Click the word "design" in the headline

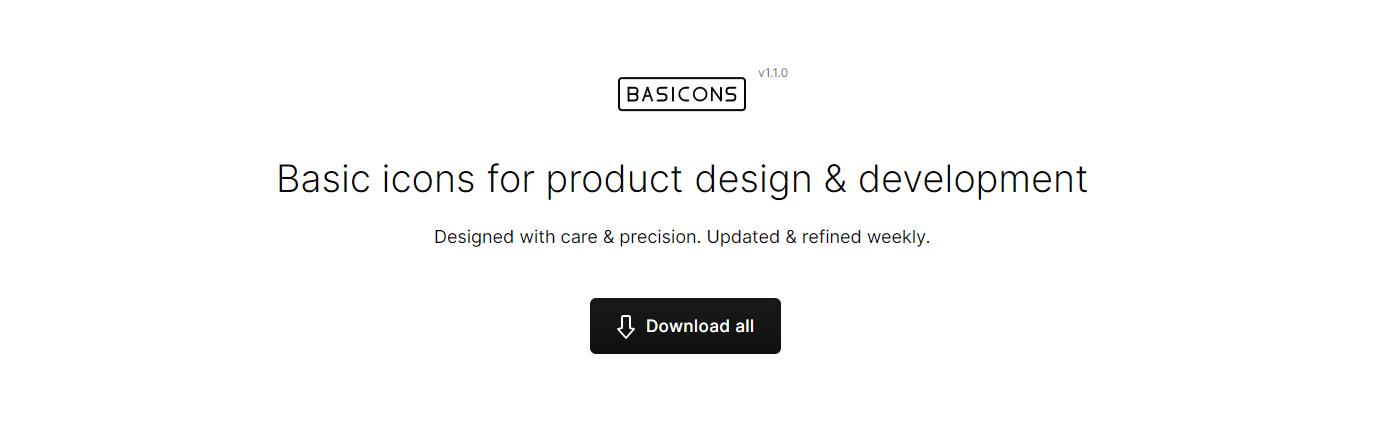pyautogui.click(x=753, y=179)
